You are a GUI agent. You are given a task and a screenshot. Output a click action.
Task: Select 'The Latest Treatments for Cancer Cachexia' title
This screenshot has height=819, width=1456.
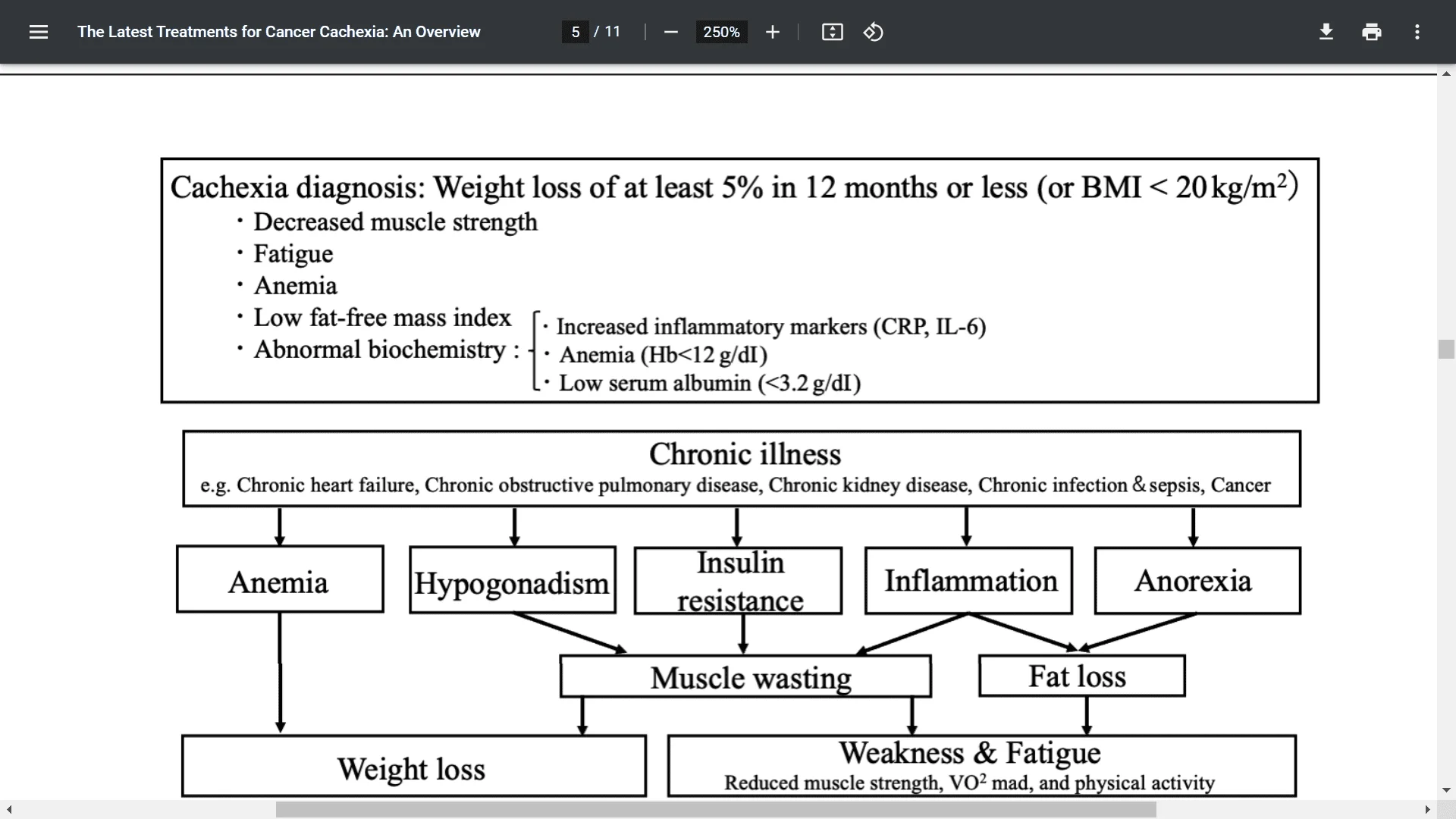coord(279,32)
